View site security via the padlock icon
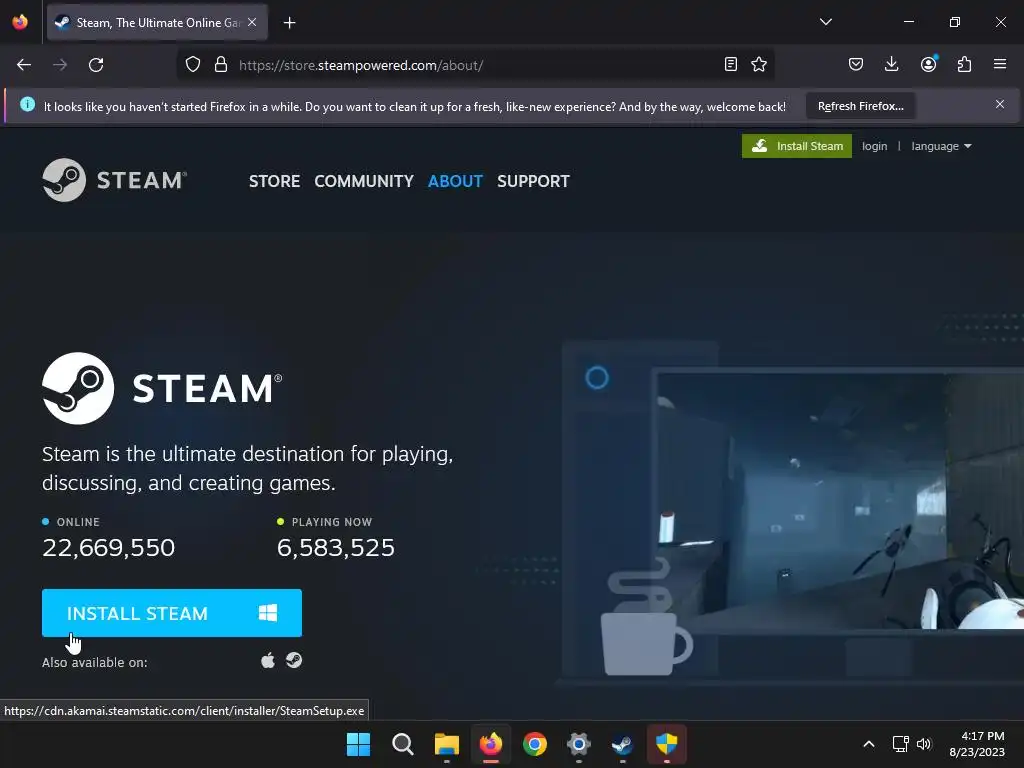This screenshot has height=768, width=1024. pyautogui.click(x=221, y=65)
